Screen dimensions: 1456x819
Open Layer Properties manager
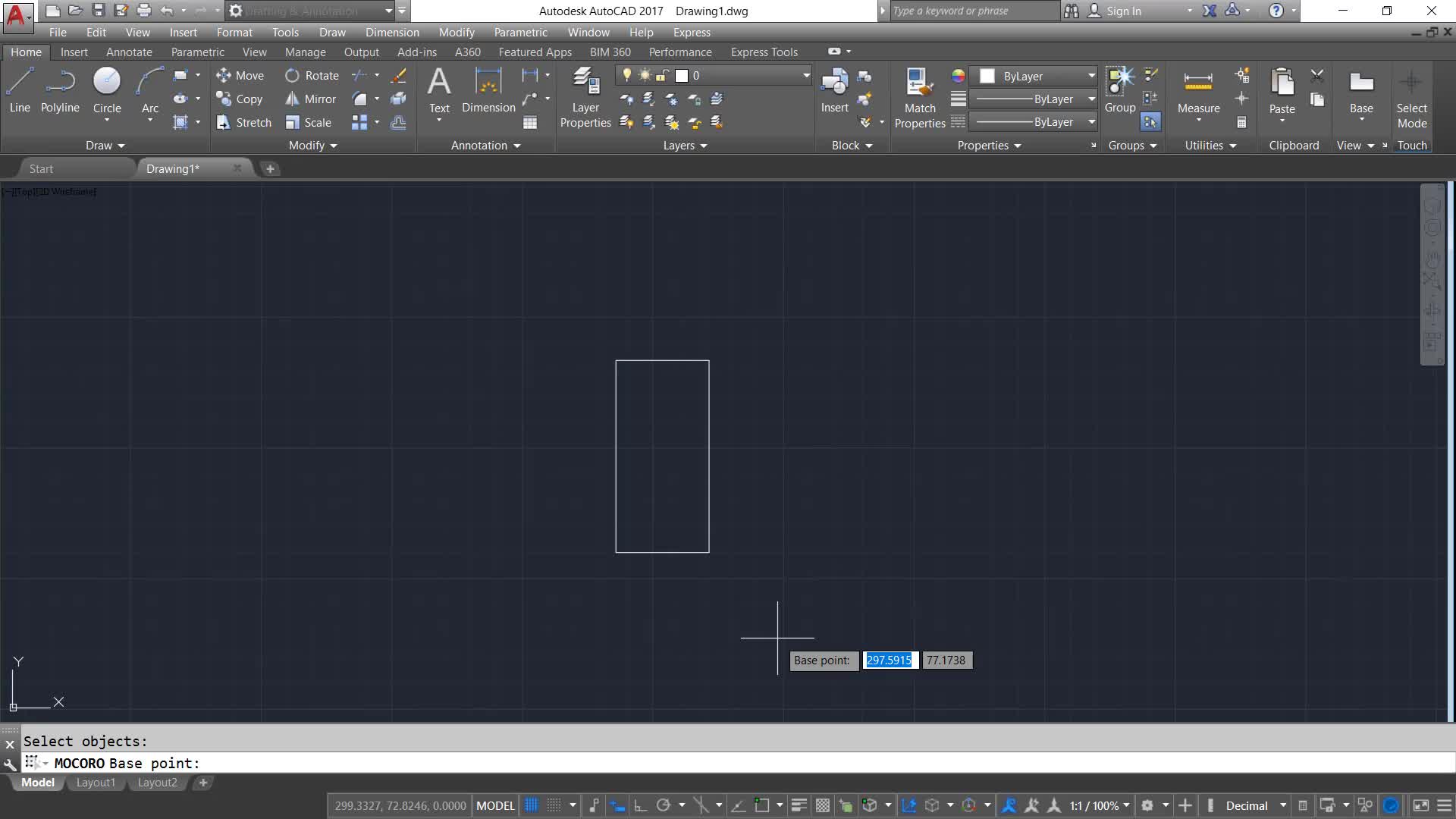[585, 97]
